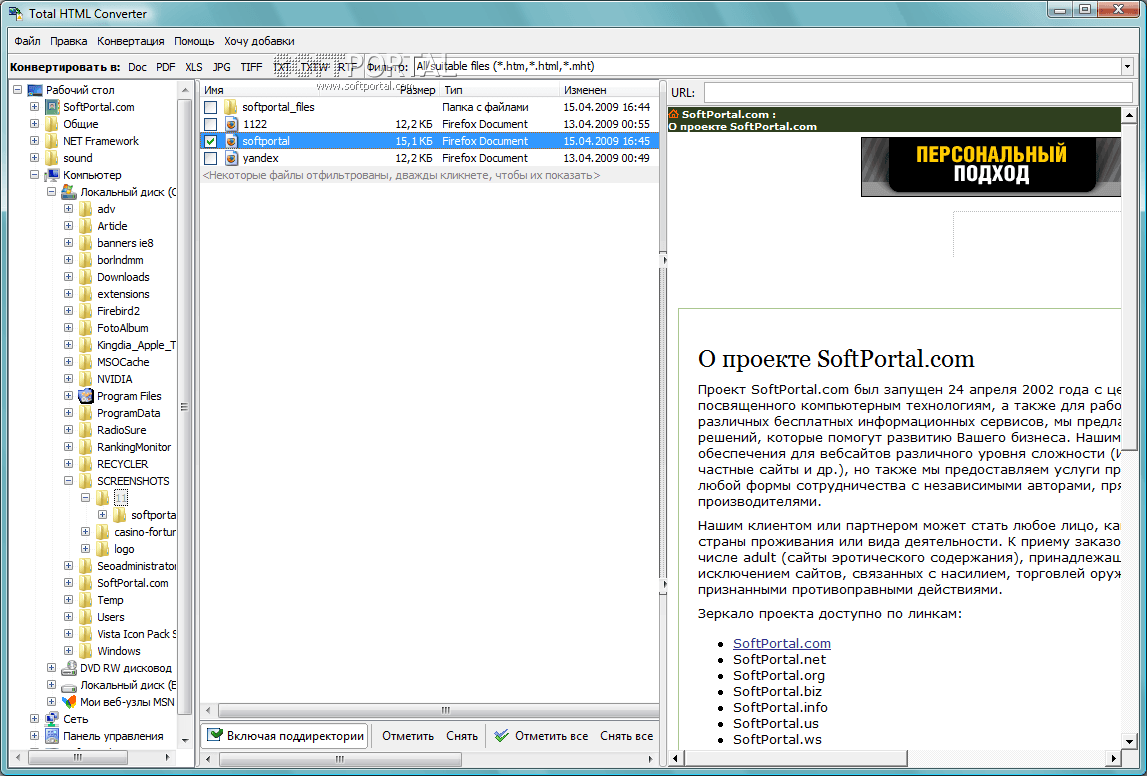Screen dimensions: 1147x776
Task: Click the Компьютер computer icon in tree
Action: (51, 175)
